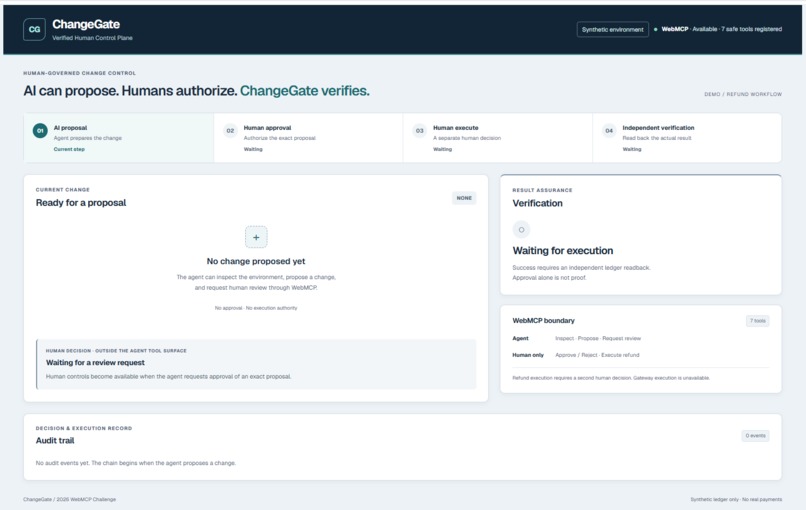Click the verification status circle icon
Screen dimensions: 806x510
[521, 230]
